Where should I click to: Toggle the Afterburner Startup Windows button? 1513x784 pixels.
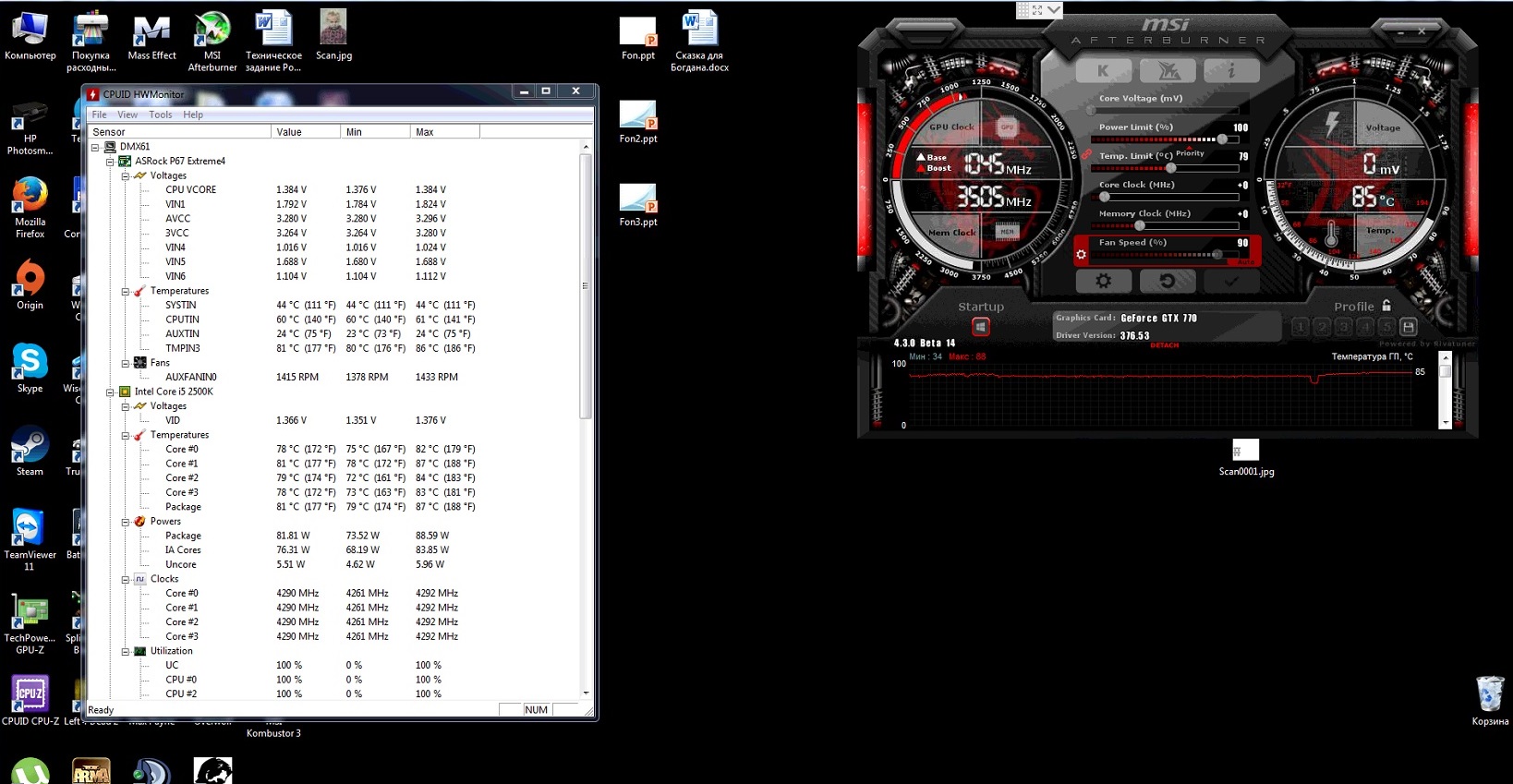pos(981,327)
